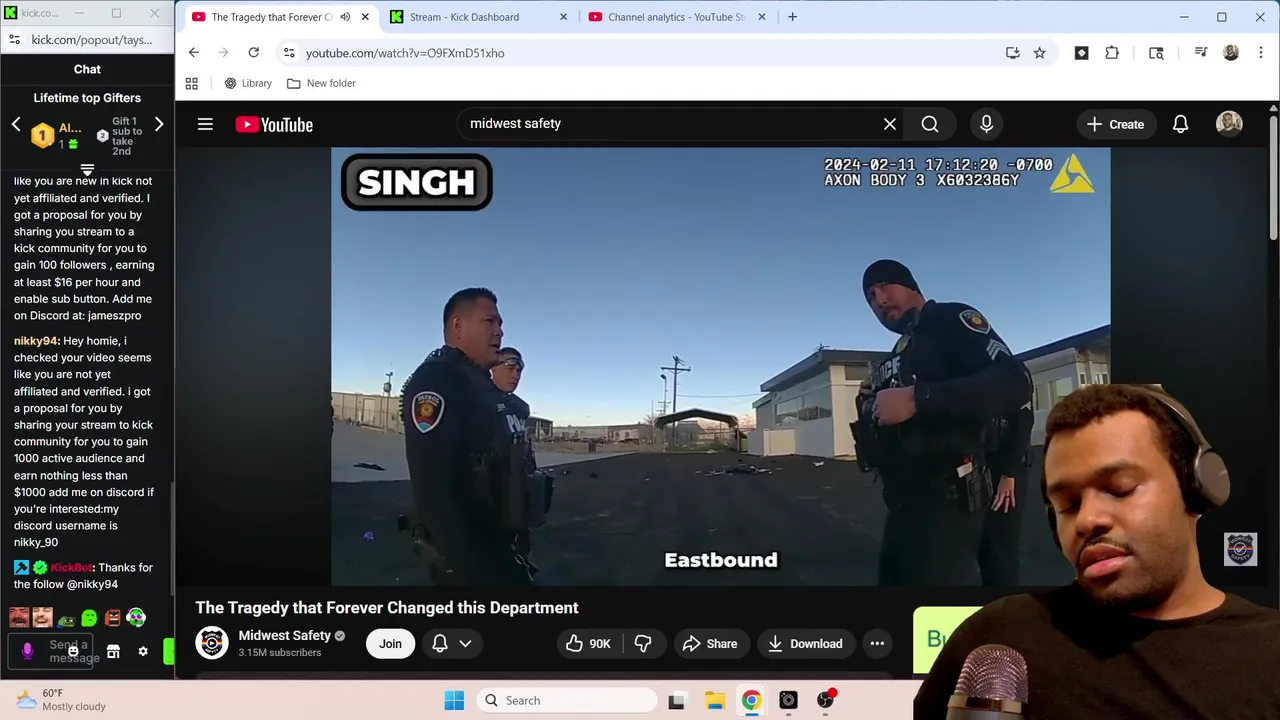Download the YouTube video

[805, 644]
